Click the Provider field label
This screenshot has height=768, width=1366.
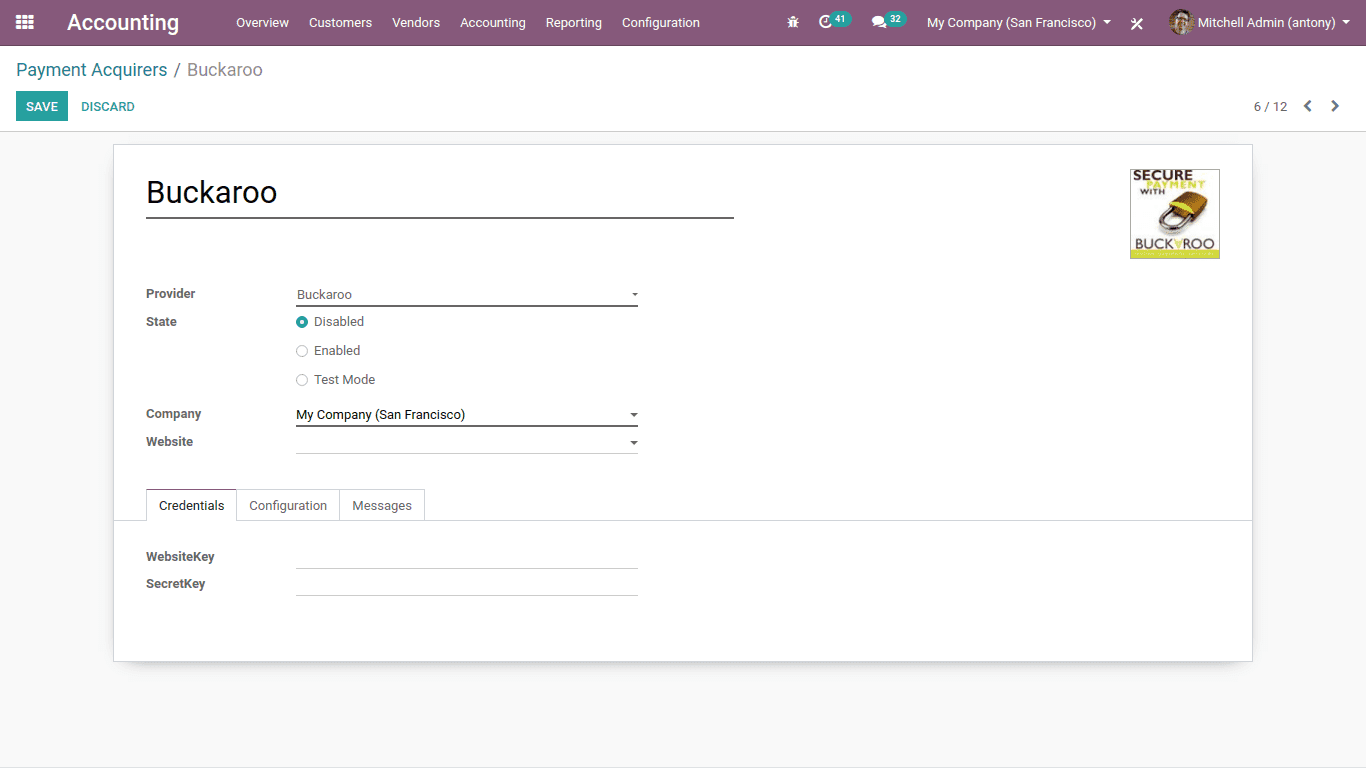click(x=171, y=294)
